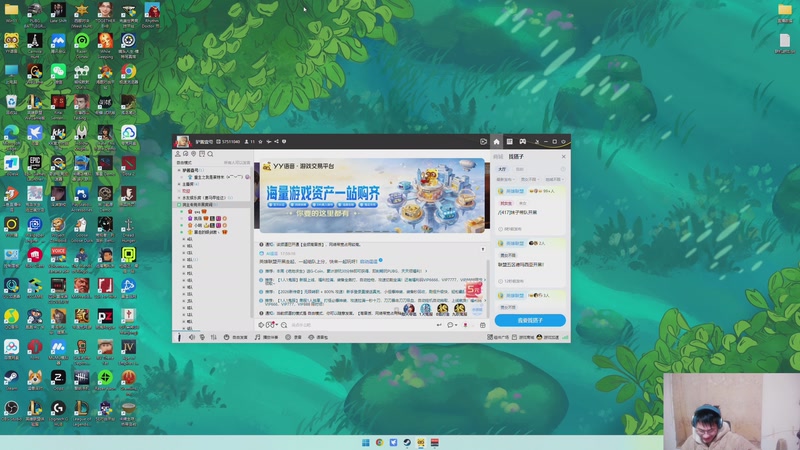The height and width of the screenshot is (450, 800).
Task: Open the 自由模式 channel mode dropdown
Action: pyautogui.click(x=185, y=163)
